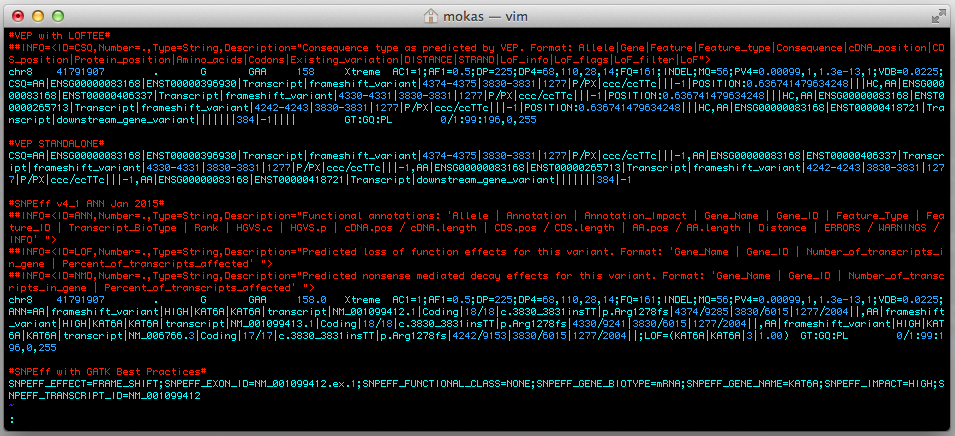Viewport: 955px width, 436px height.
Task: Click the "Protein_position" field name
Action: (x=122, y=60)
